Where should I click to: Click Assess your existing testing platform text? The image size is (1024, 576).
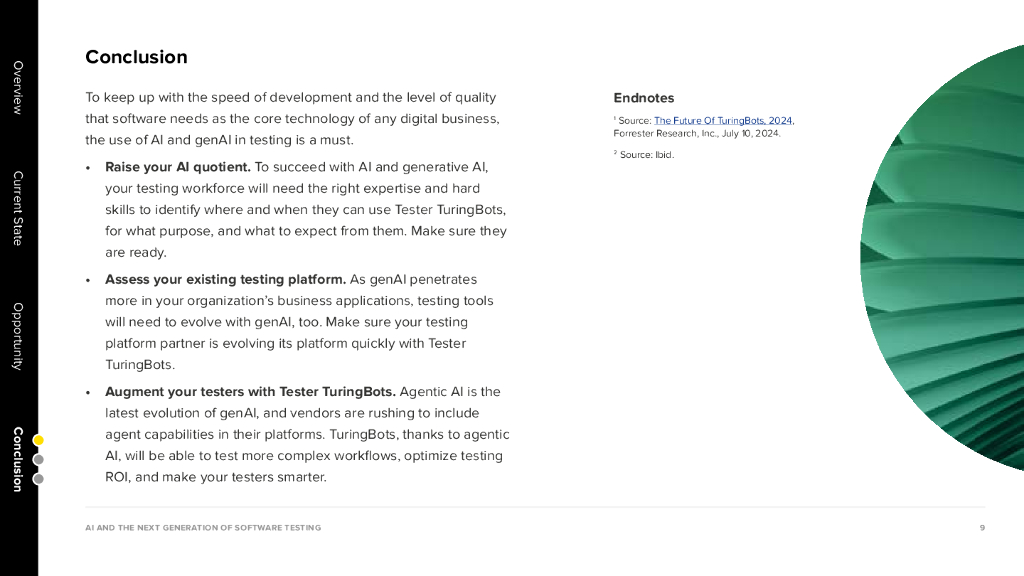pyautogui.click(x=225, y=279)
